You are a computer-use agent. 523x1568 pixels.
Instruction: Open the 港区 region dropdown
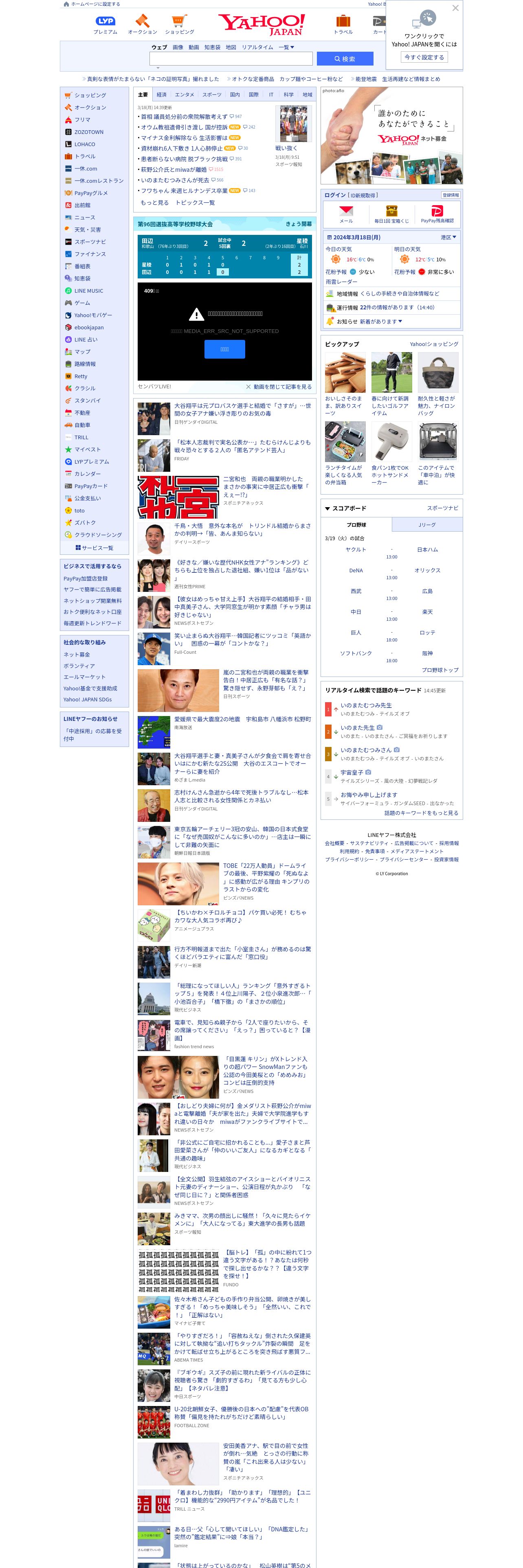click(x=448, y=237)
